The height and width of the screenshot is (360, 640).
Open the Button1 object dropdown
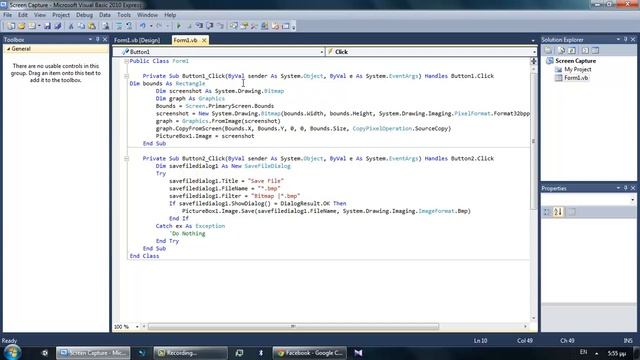point(322,52)
